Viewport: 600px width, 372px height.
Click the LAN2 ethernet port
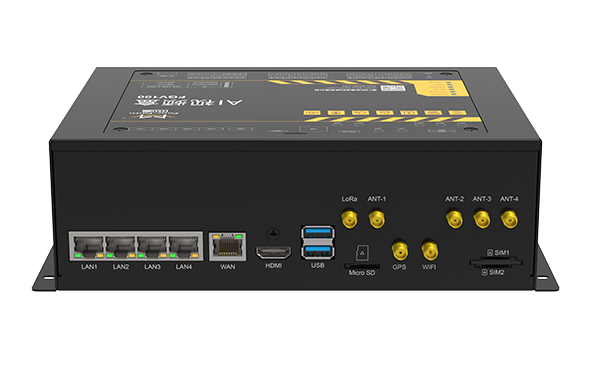point(121,247)
